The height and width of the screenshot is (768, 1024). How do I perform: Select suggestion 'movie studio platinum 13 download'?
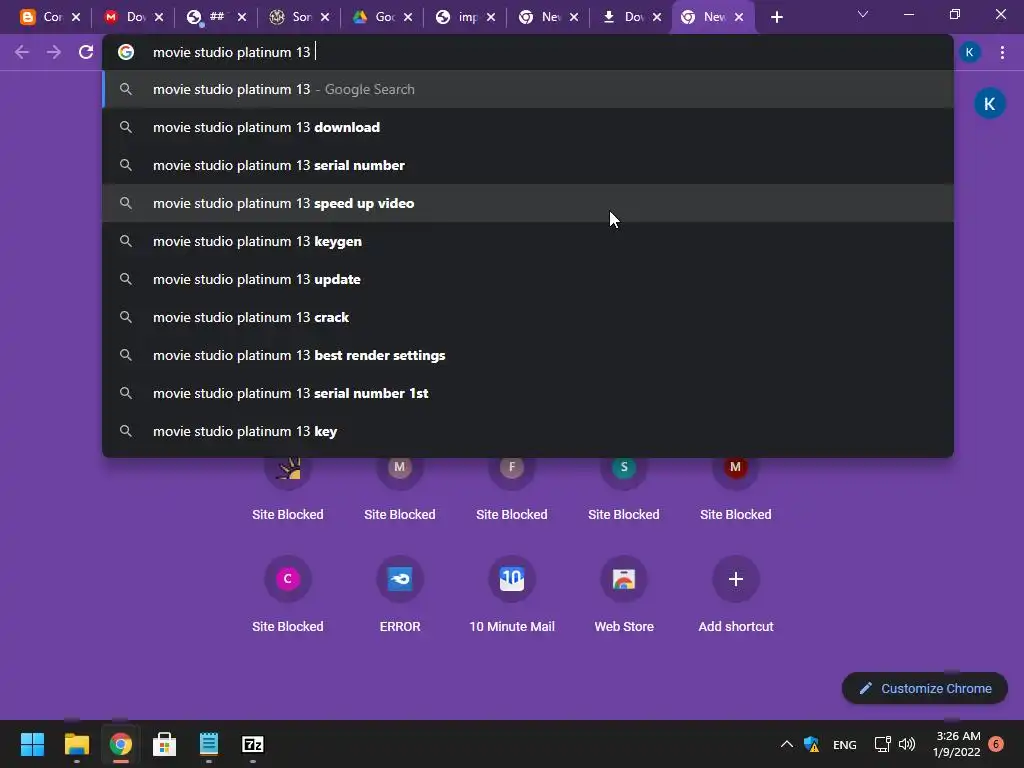[528, 127]
